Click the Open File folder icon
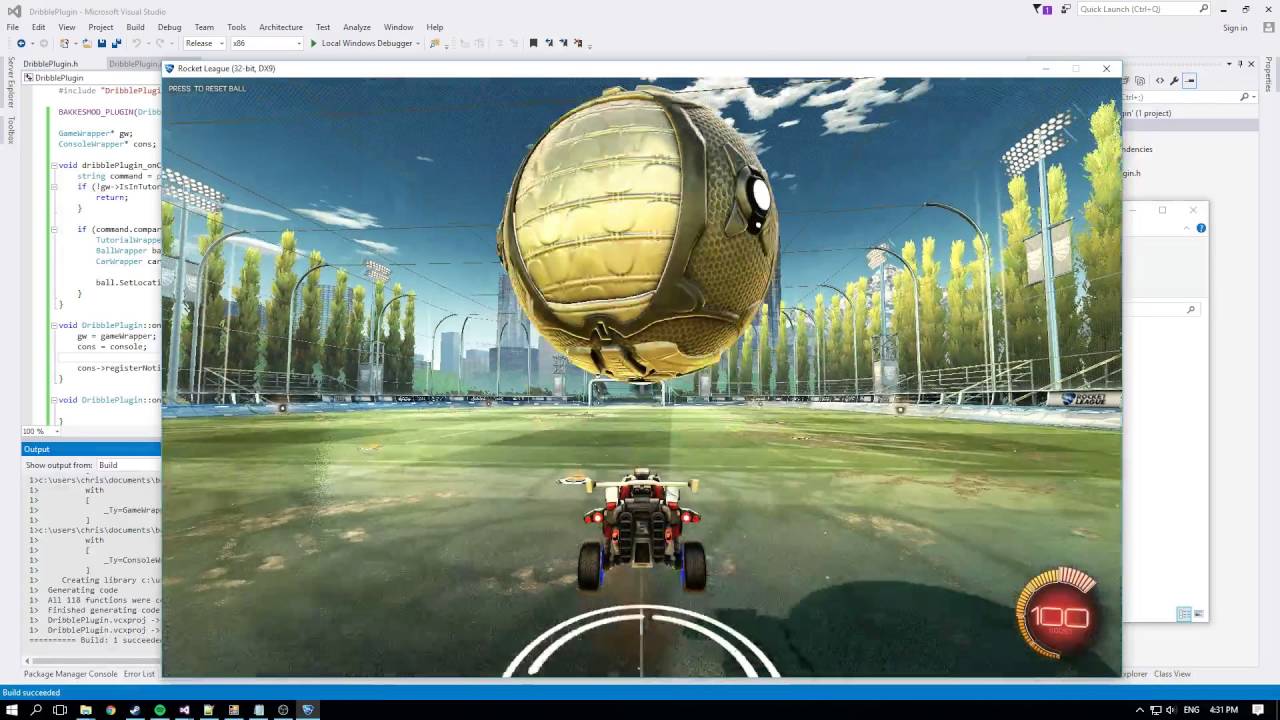1280x720 pixels. (x=87, y=43)
